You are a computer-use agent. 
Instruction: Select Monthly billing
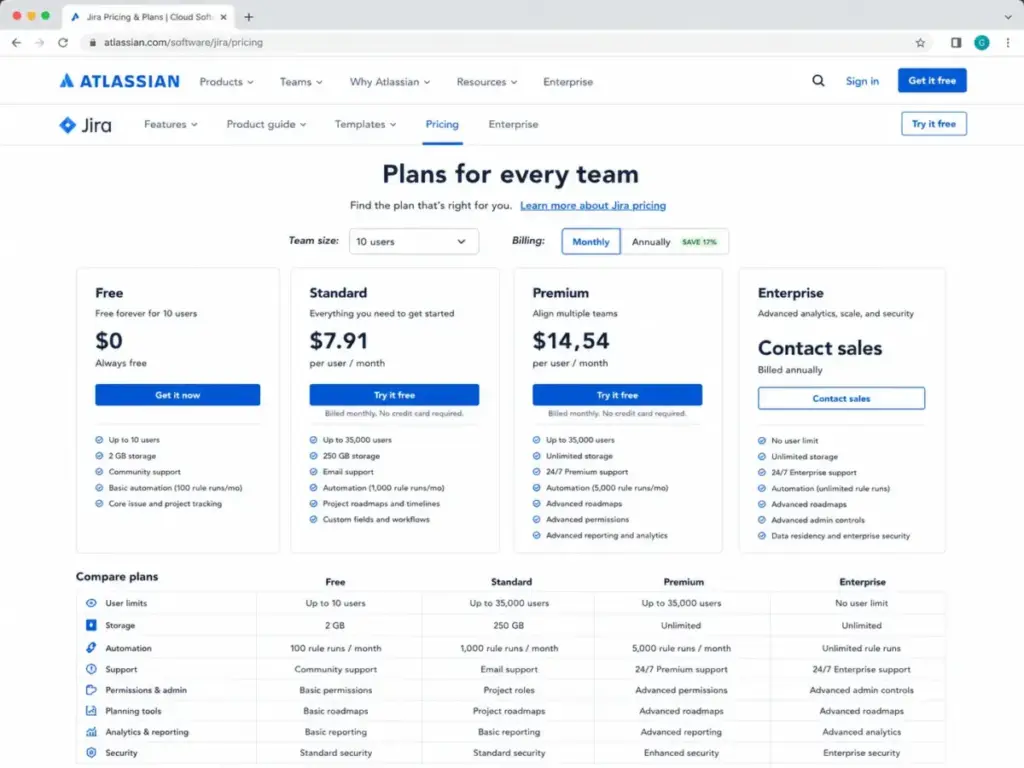(x=591, y=242)
